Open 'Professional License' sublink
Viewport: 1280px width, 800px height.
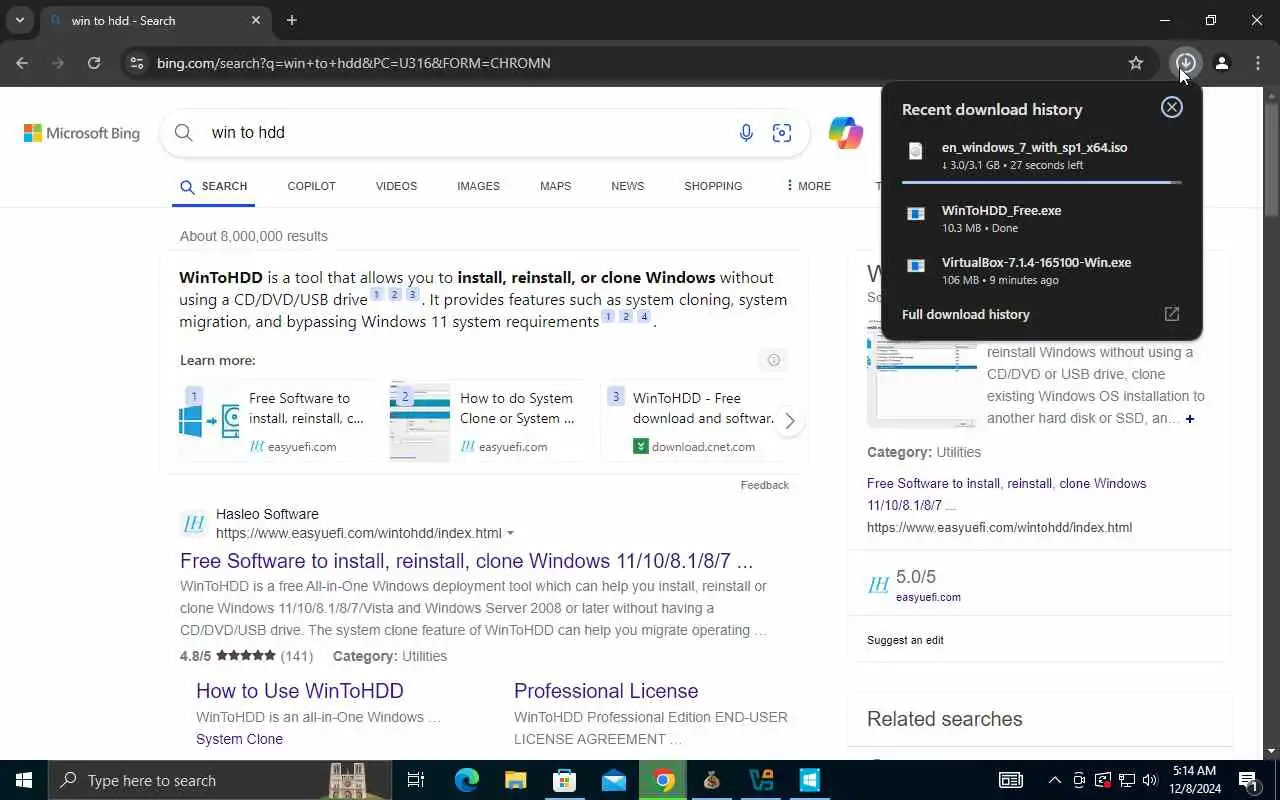tap(606, 691)
